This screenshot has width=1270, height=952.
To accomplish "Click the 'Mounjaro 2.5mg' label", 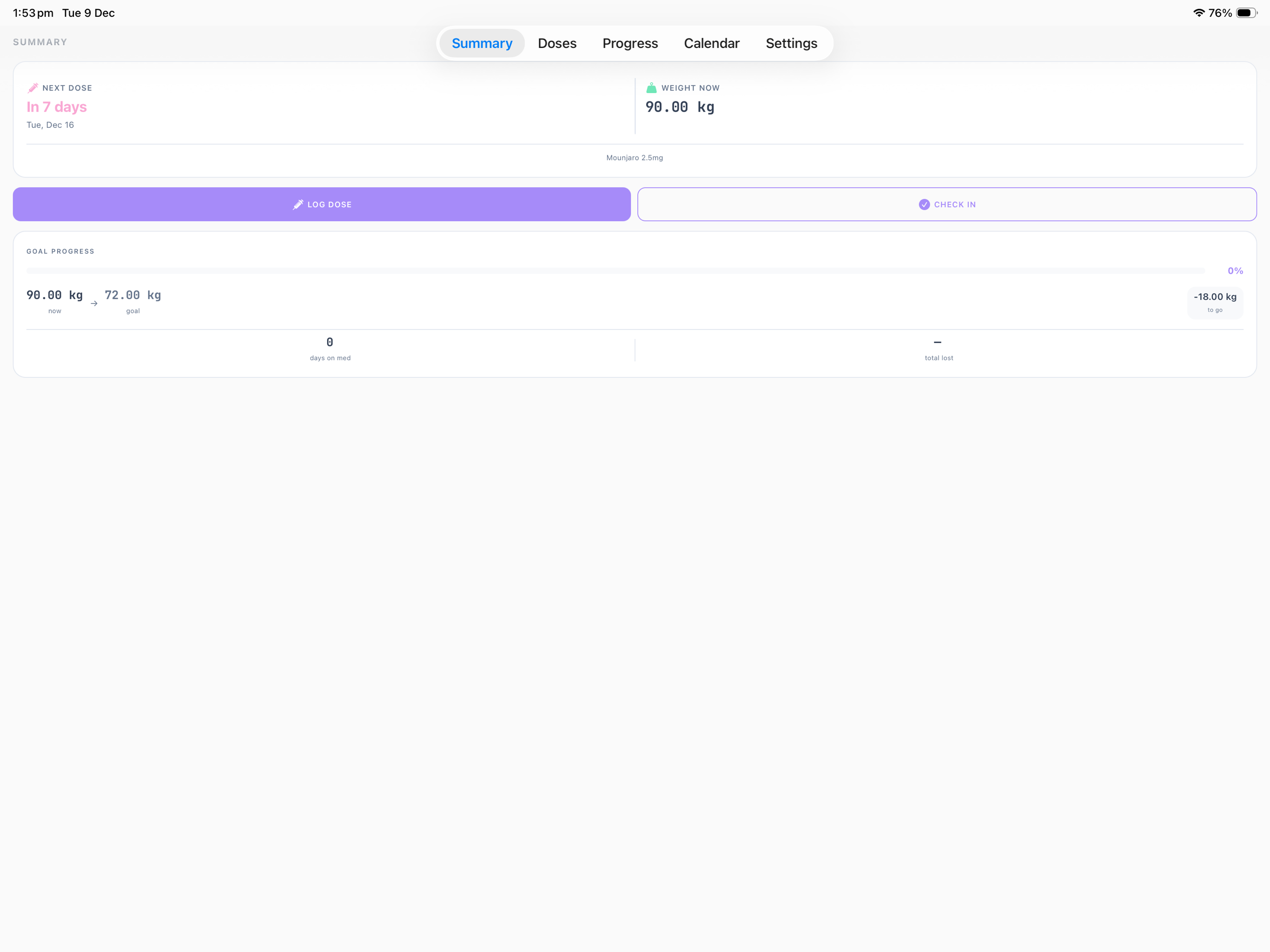I will pos(635,157).
